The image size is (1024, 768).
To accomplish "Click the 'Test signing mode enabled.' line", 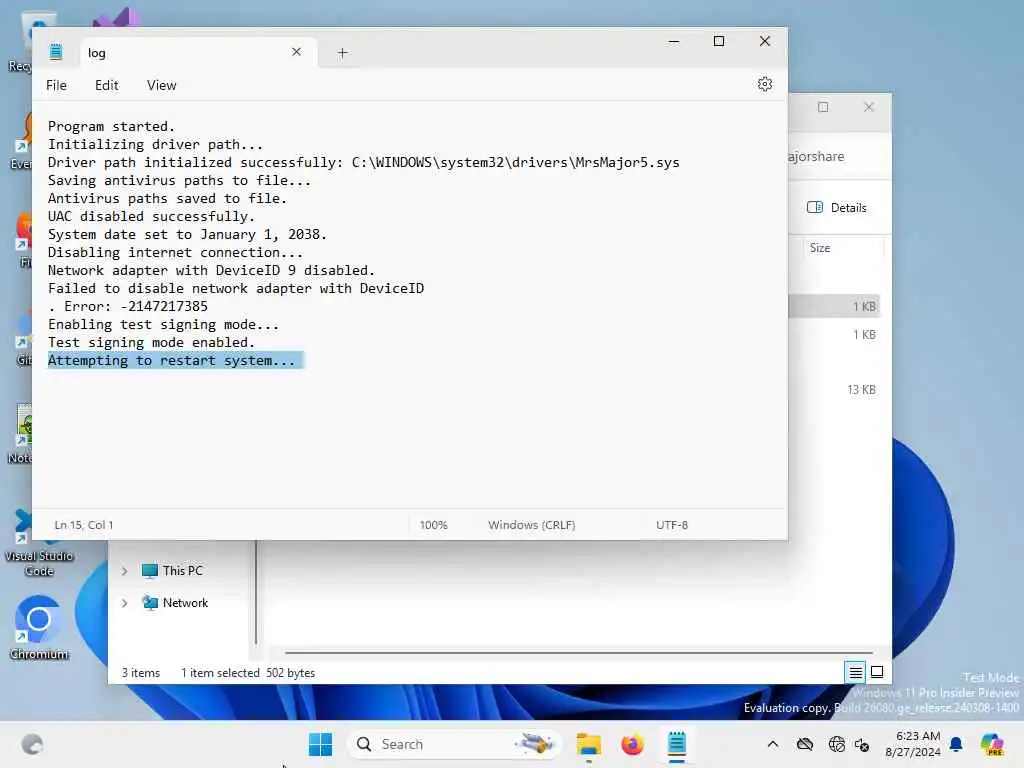I will coord(152,342).
